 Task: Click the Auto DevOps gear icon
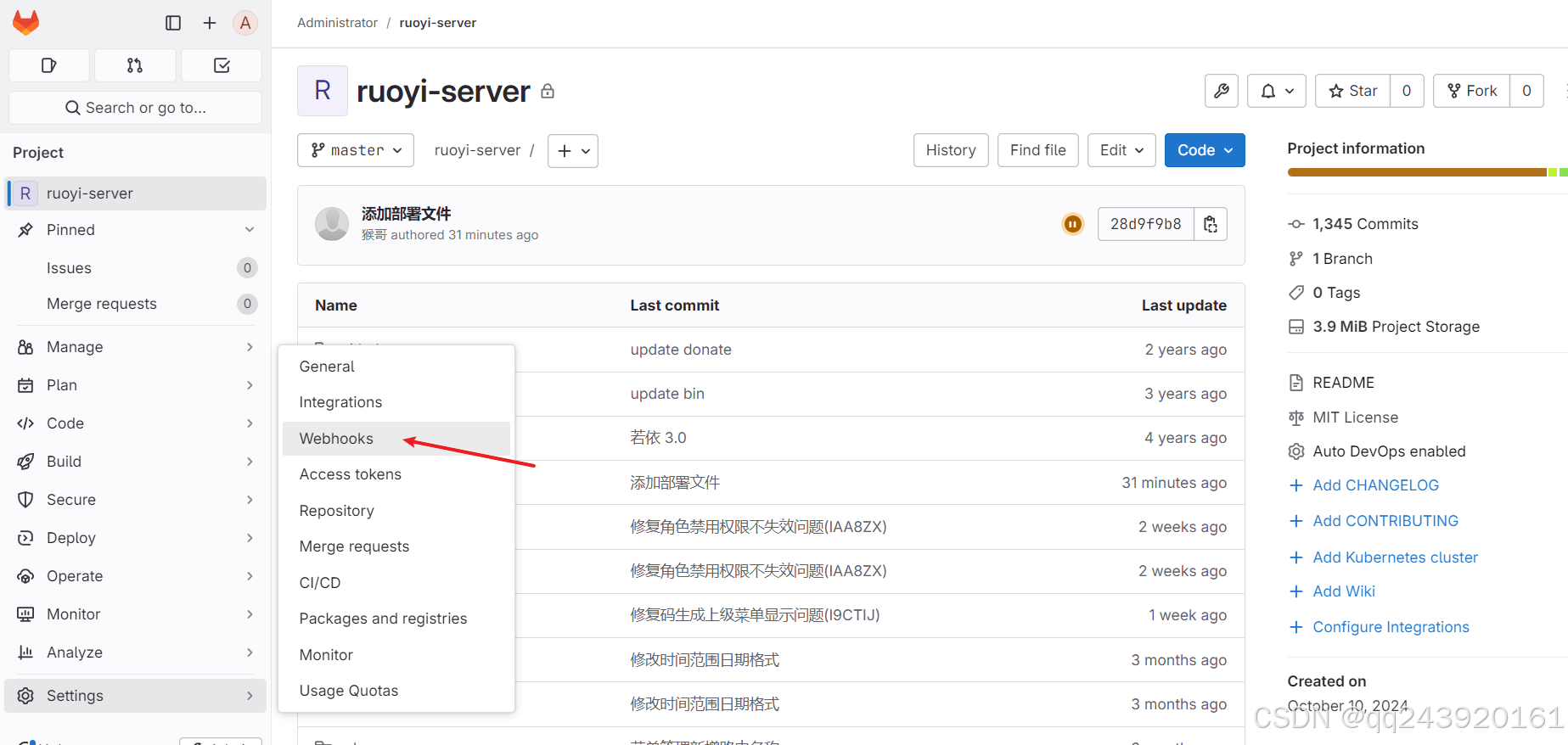[1296, 451]
